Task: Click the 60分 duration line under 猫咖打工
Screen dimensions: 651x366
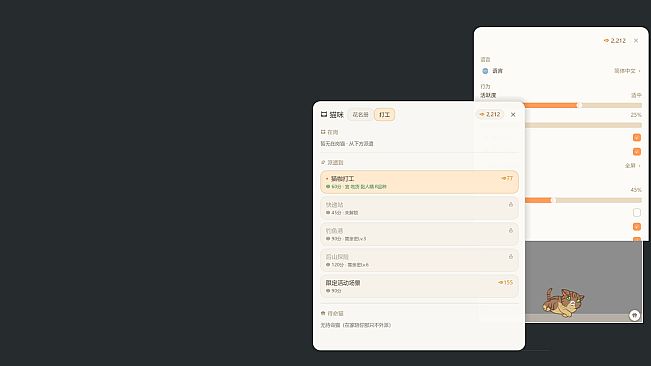Action: point(356,187)
